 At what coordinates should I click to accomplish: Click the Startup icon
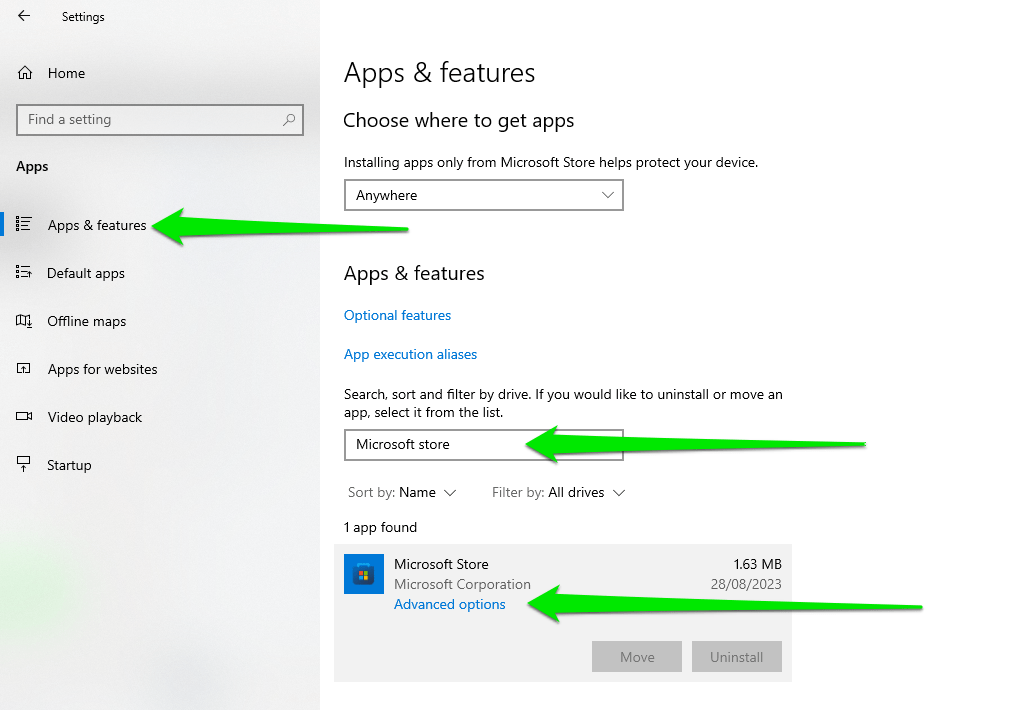click(24, 465)
